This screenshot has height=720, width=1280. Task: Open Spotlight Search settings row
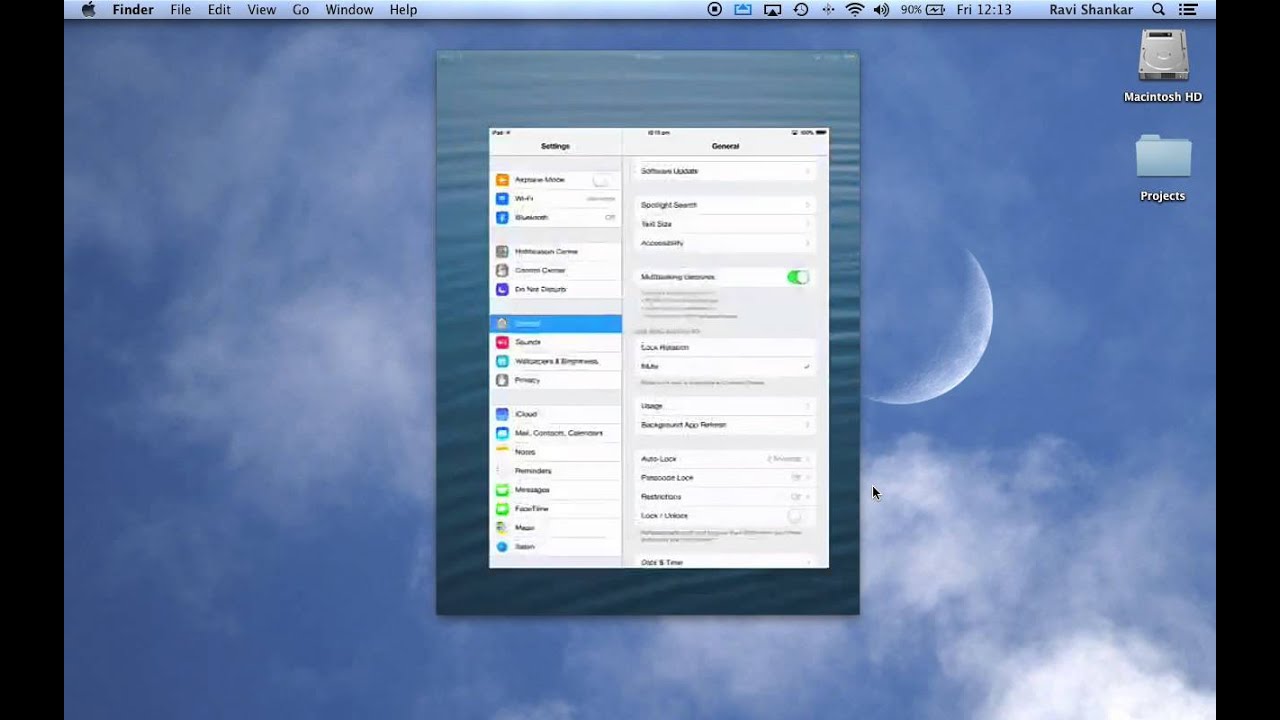(725, 205)
